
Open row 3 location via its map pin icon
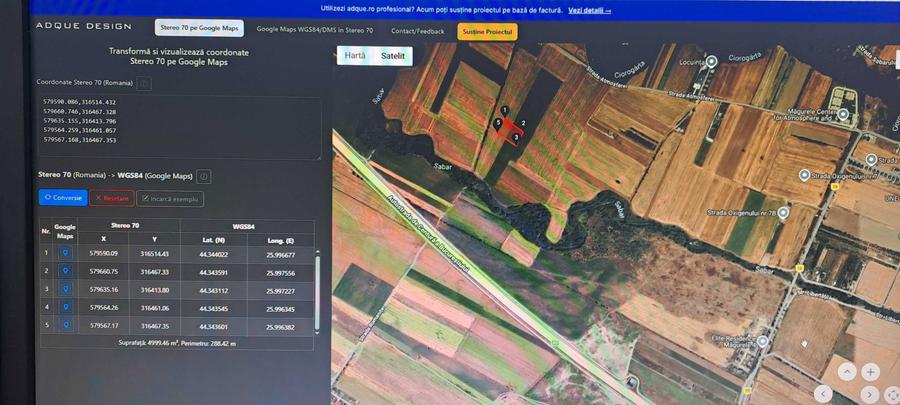point(65,289)
